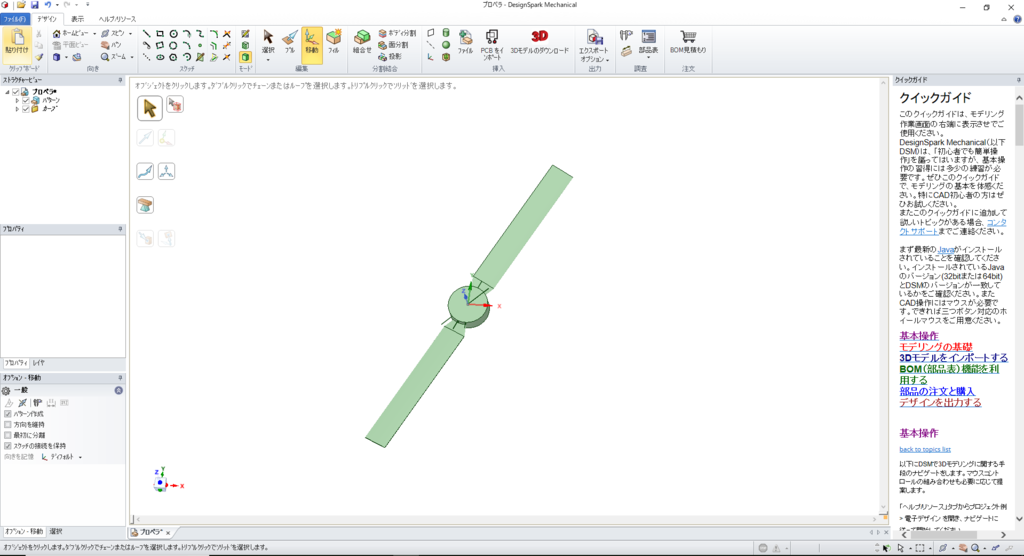Screen dimensions: 1024x556
Task: Click the ホームビュー house icon
Action: tap(57, 33)
